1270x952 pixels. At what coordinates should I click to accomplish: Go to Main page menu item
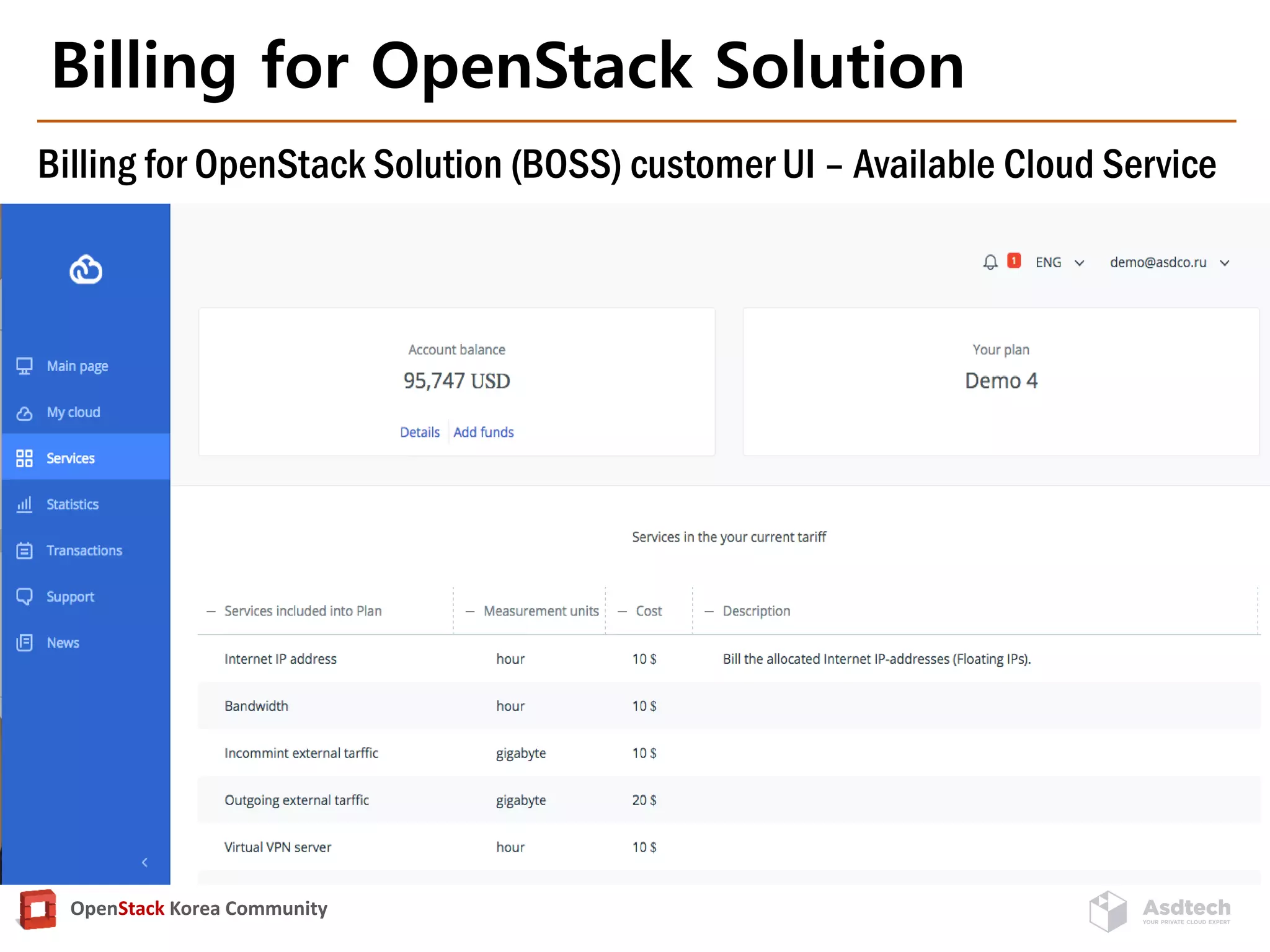pyautogui.click(x=86, y=366)
